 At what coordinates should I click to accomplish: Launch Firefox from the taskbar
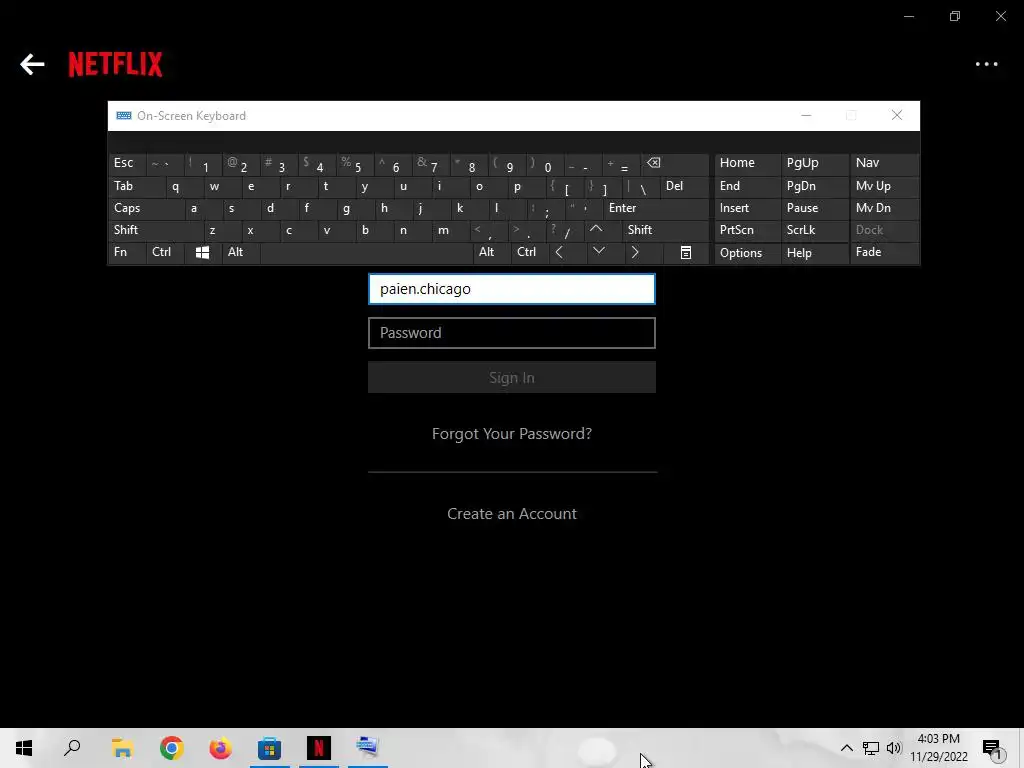(220, 748)
